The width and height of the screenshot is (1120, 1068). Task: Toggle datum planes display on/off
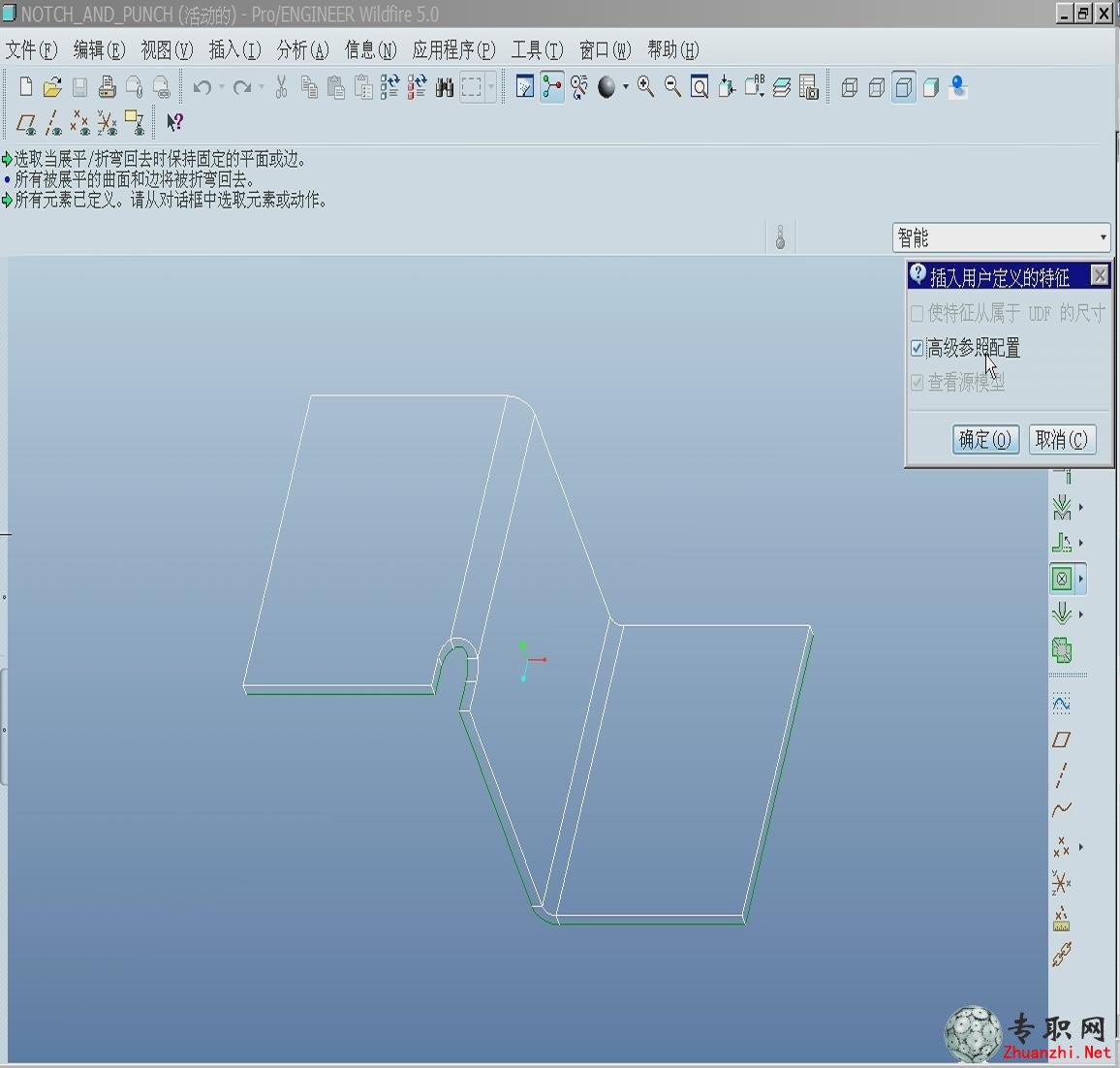coord(26,124)
